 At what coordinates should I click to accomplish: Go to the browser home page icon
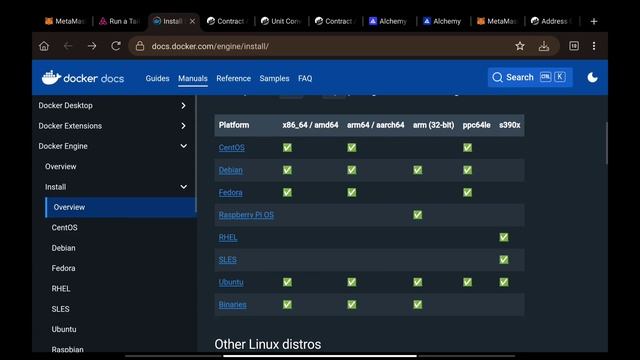click(44, 46)
